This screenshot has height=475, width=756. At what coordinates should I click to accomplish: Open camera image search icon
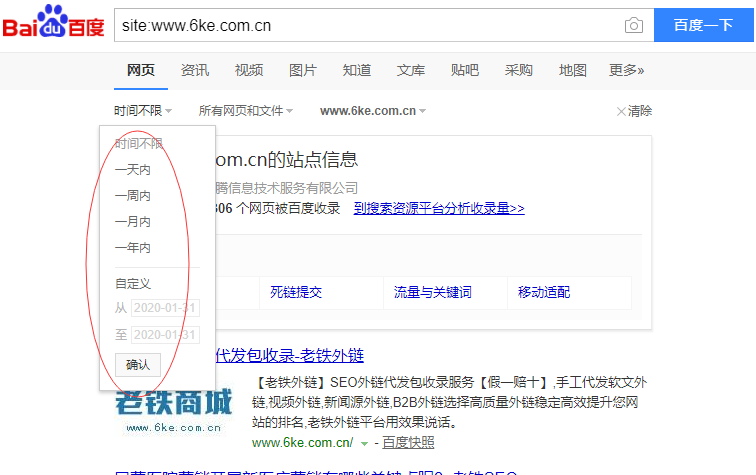[x=634, y=25]
